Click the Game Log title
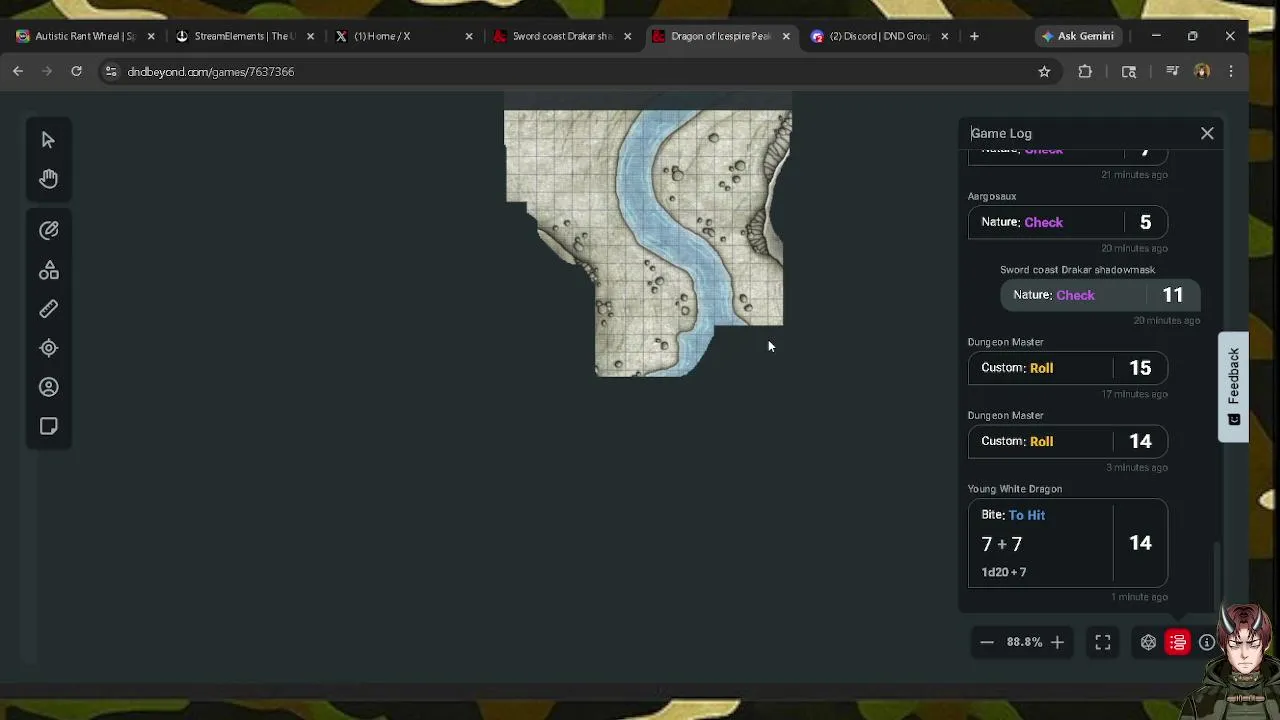This screenshot has width=1280, height=720. [x=1001, y=133]
